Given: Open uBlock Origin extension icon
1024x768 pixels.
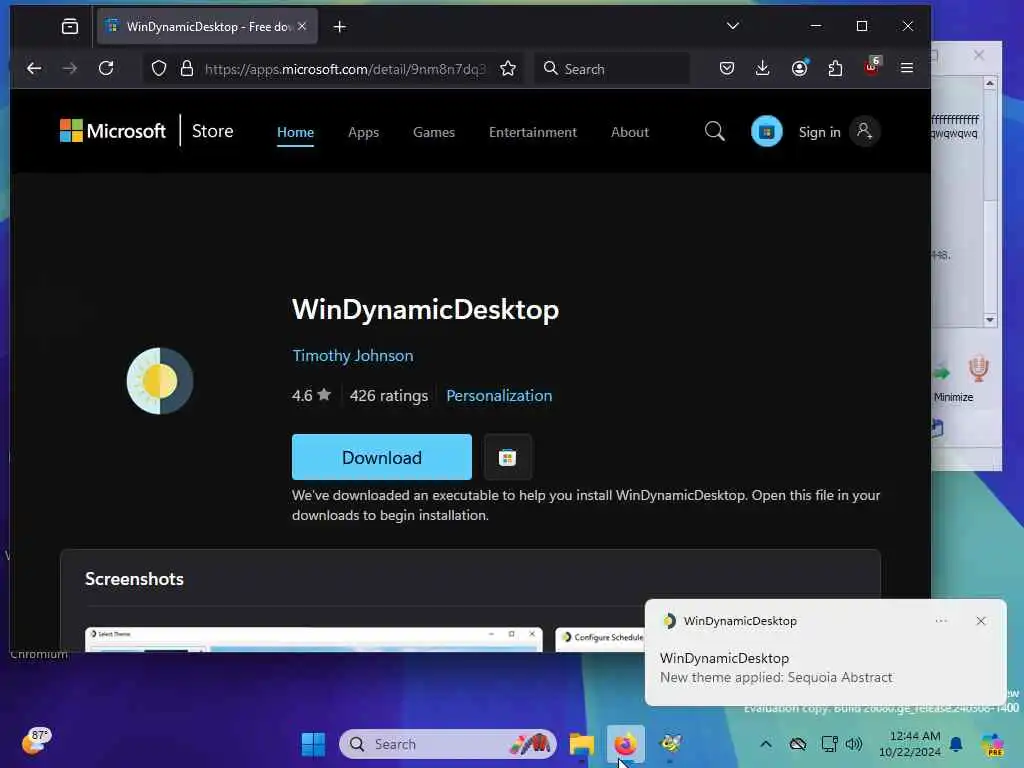Looking at the screenshot, I should pyautogui.click(x=872, y=67).
